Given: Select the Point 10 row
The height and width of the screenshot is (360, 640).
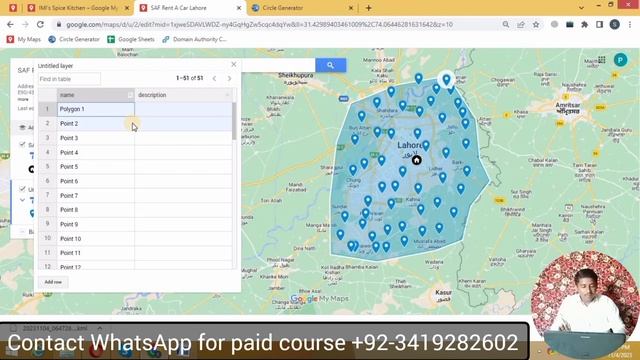Looking at the screenshot, I should pos(136,238).
